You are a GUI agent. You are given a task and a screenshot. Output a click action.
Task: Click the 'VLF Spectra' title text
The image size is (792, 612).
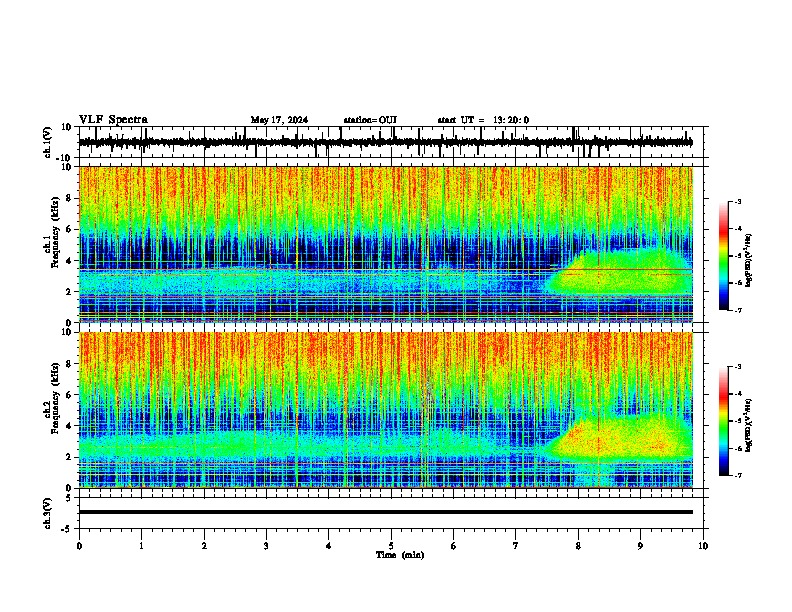point(113,120)
